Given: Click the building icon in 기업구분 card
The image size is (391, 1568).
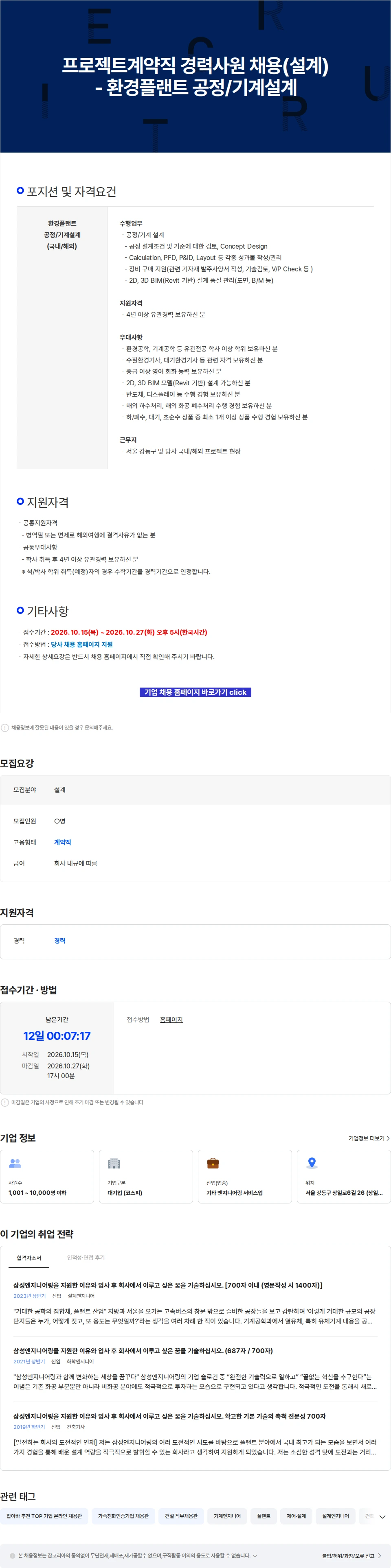Looking at the screenshot, I should 114,1163.
